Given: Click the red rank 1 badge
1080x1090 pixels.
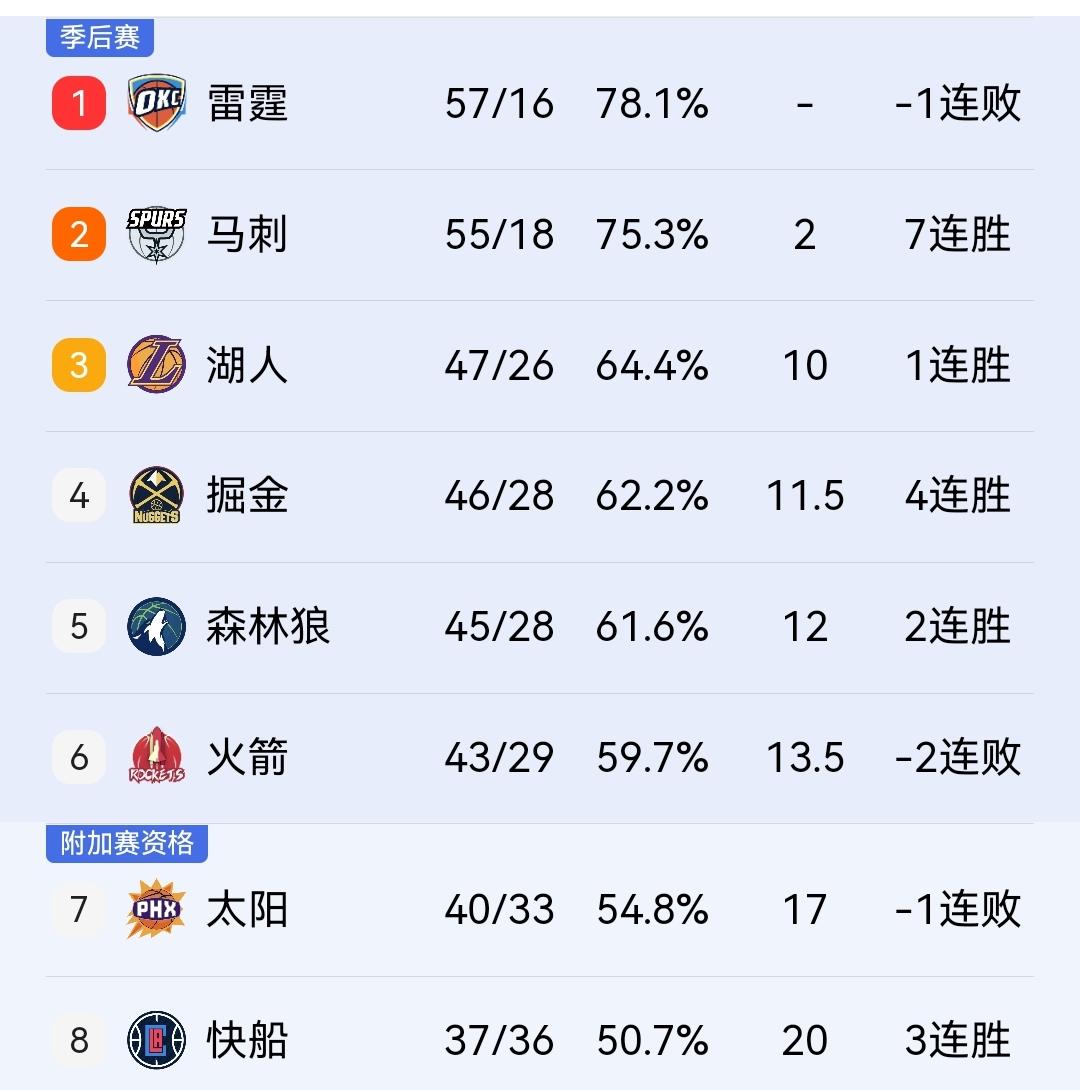Looking at the screenshot, I should tap(78, 102).
